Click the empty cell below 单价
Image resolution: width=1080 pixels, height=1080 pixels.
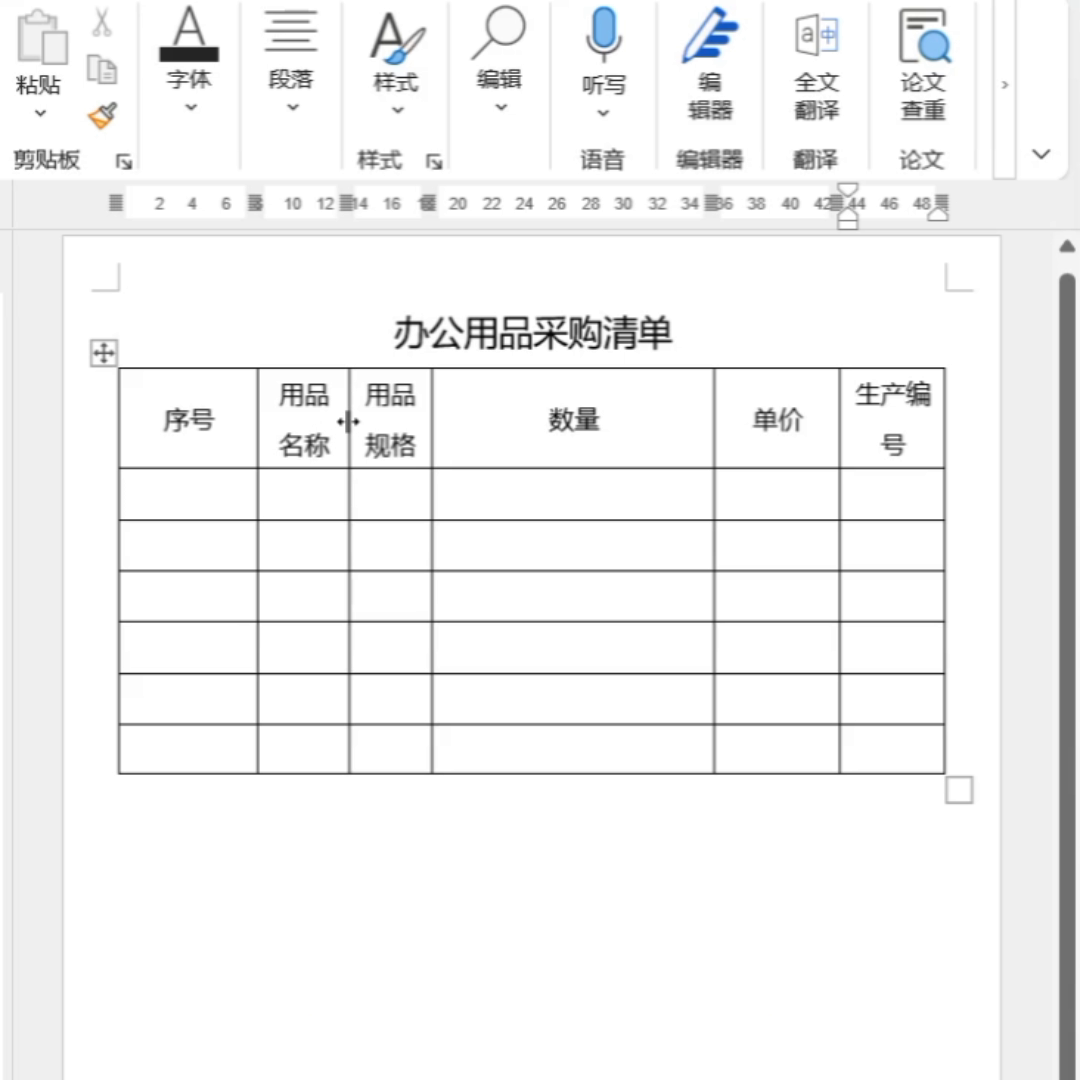(x=777, y=495)
